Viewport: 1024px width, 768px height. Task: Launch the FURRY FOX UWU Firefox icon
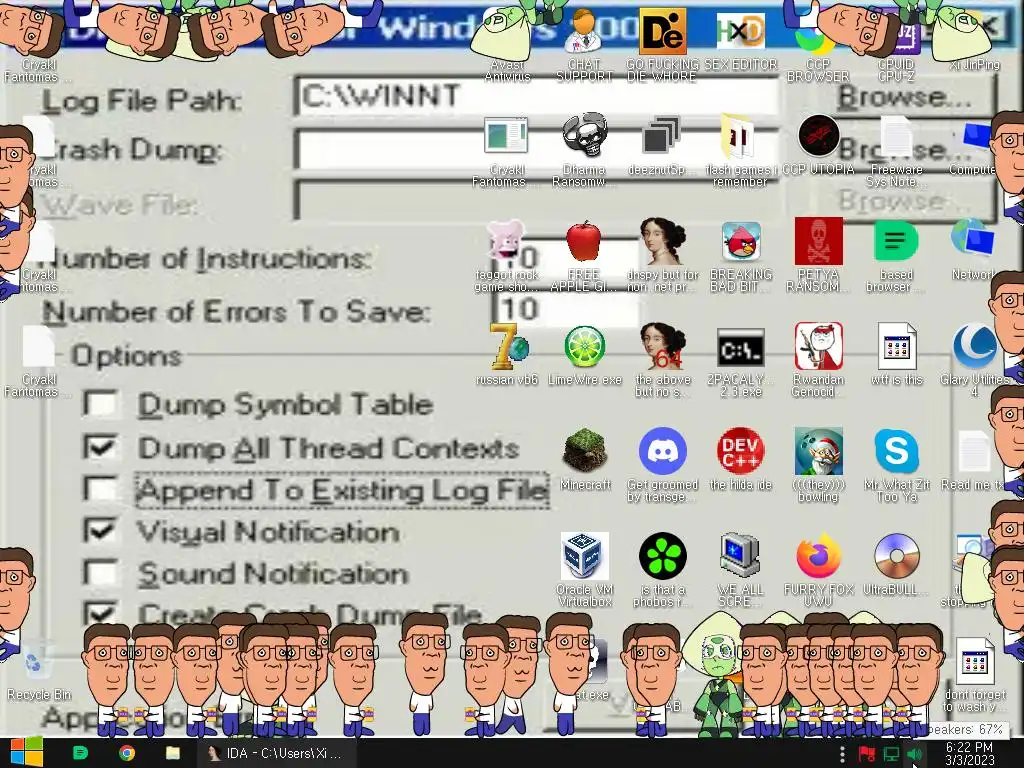pos(818,556)
